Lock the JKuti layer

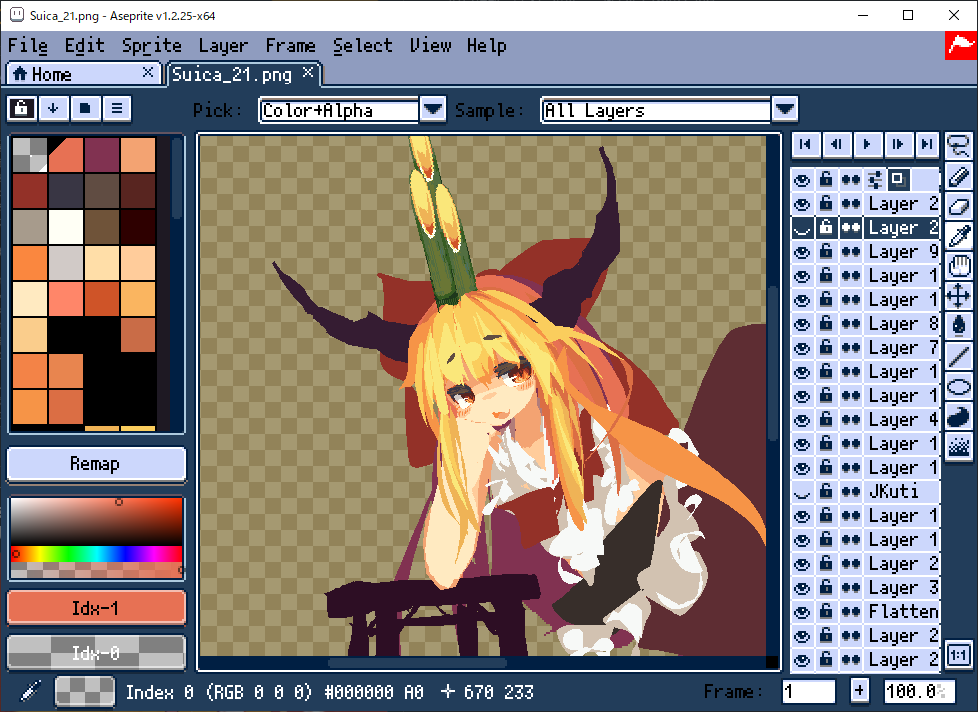pyautogui.click(x=826, y=492)
